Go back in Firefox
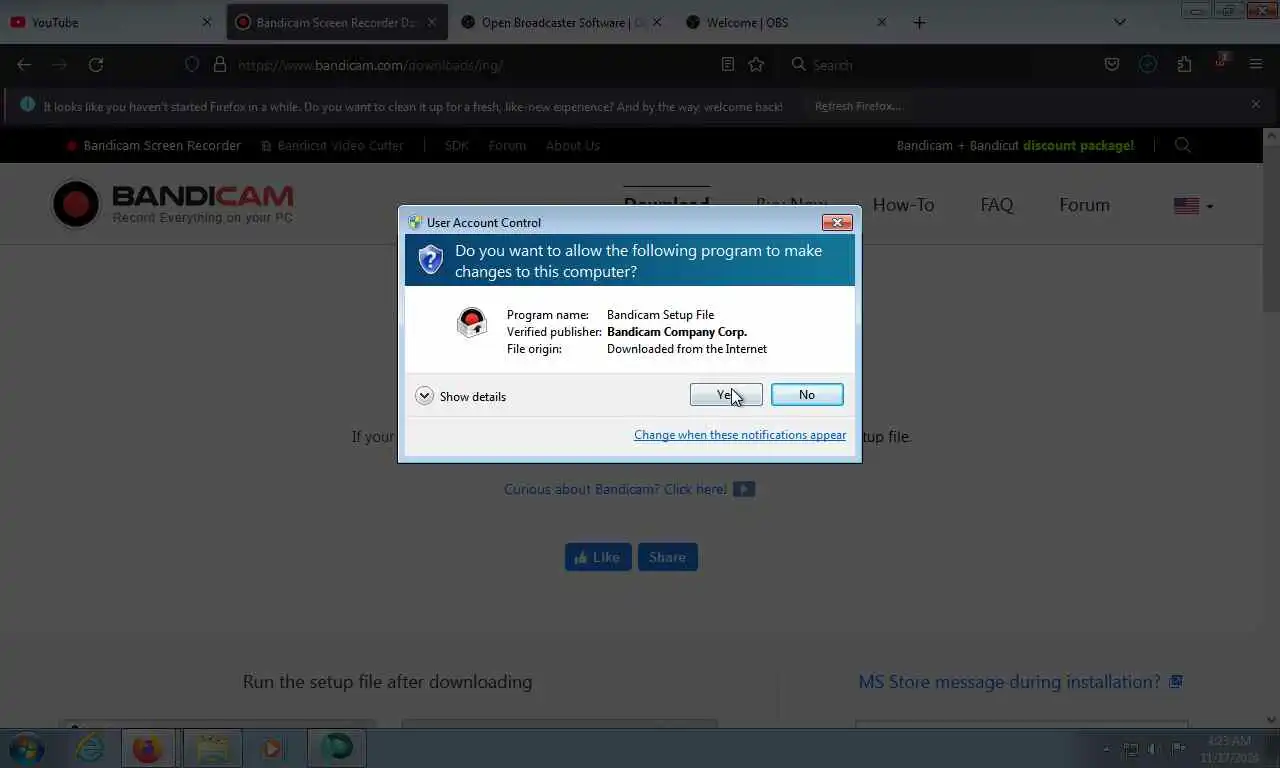 coord(24,64)
